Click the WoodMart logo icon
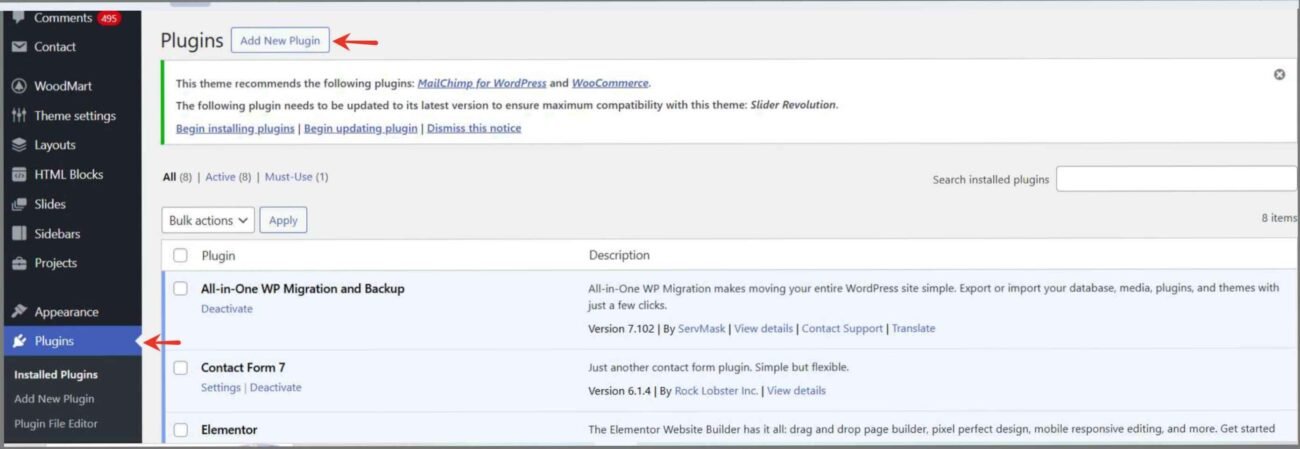 click(19, 86)
